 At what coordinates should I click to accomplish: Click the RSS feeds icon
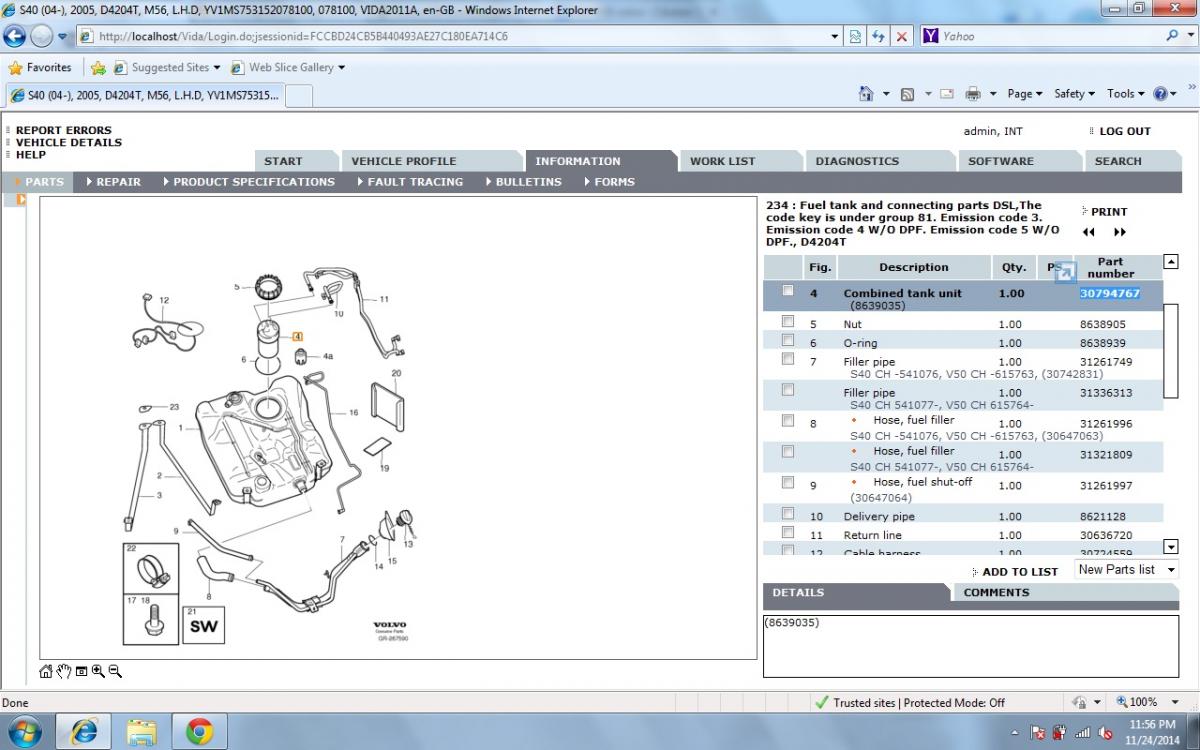(x=907, y=94)
